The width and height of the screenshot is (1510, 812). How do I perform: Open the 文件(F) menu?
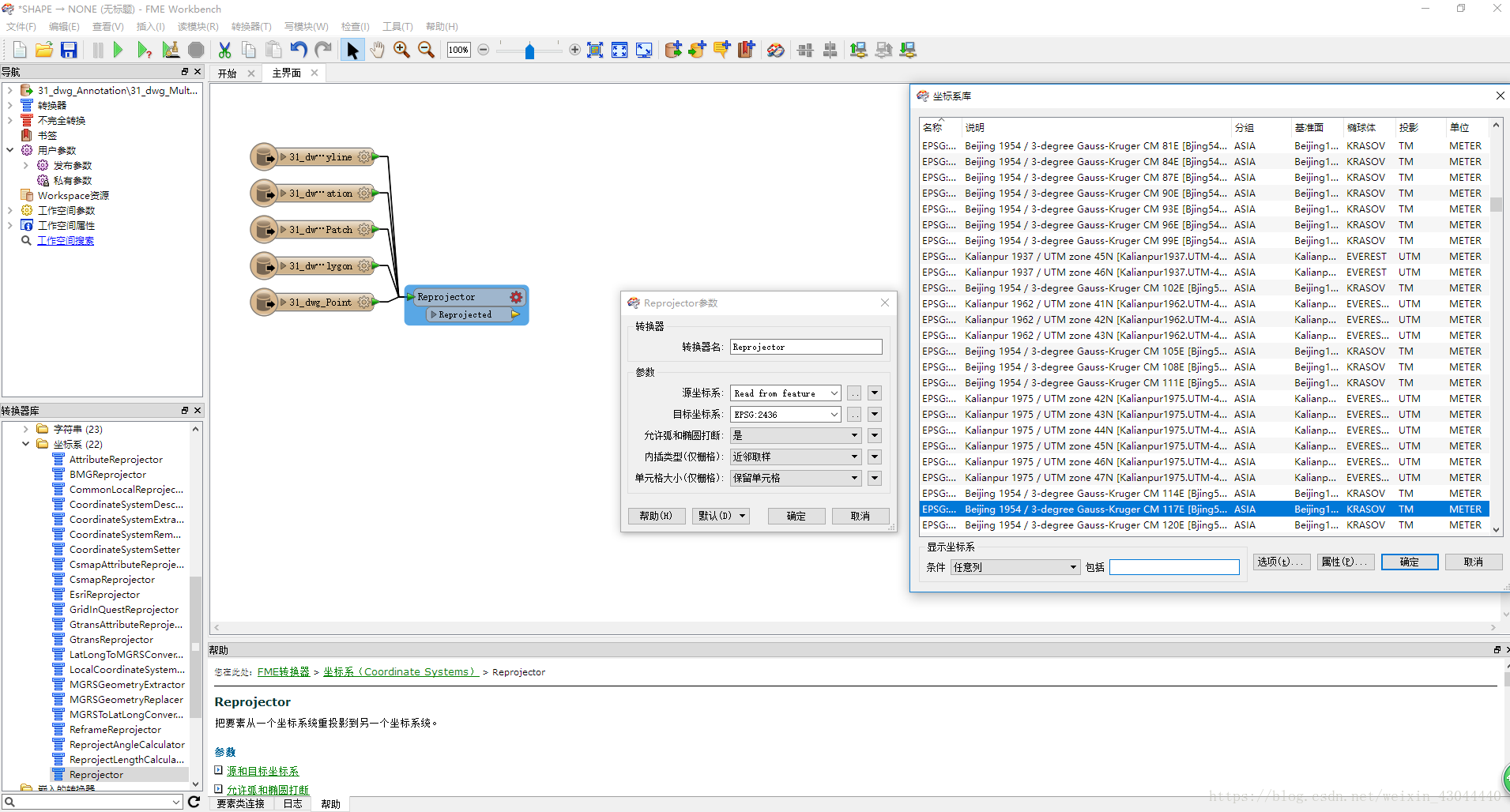[x=21, y=27]
